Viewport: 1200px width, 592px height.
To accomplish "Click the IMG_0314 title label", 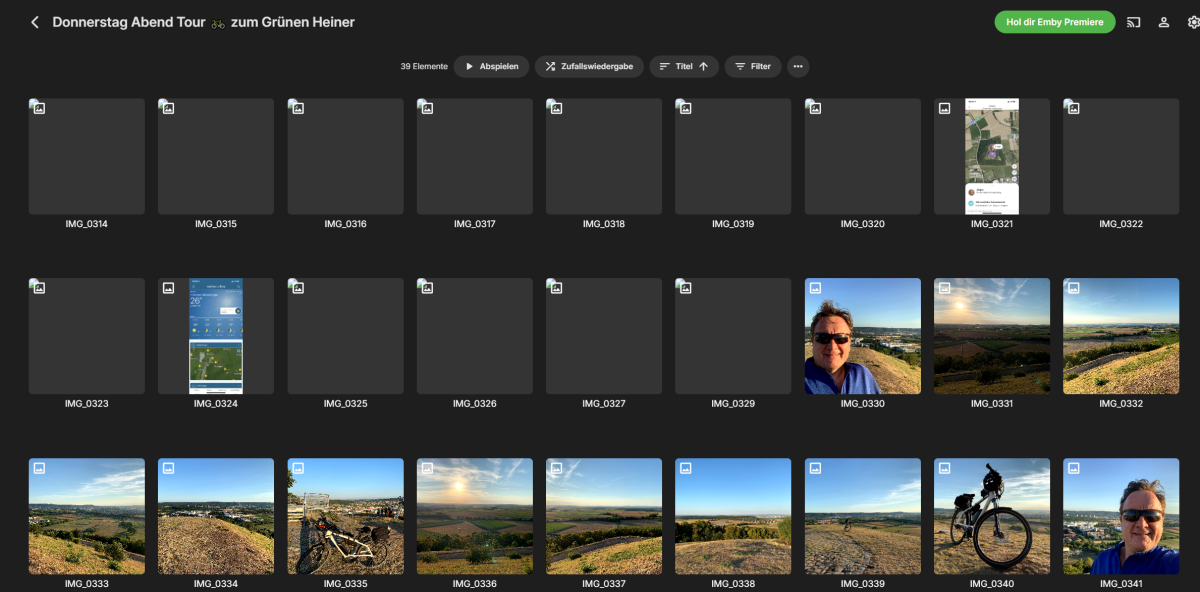I will pyautogui.click(x=86, y=224).
